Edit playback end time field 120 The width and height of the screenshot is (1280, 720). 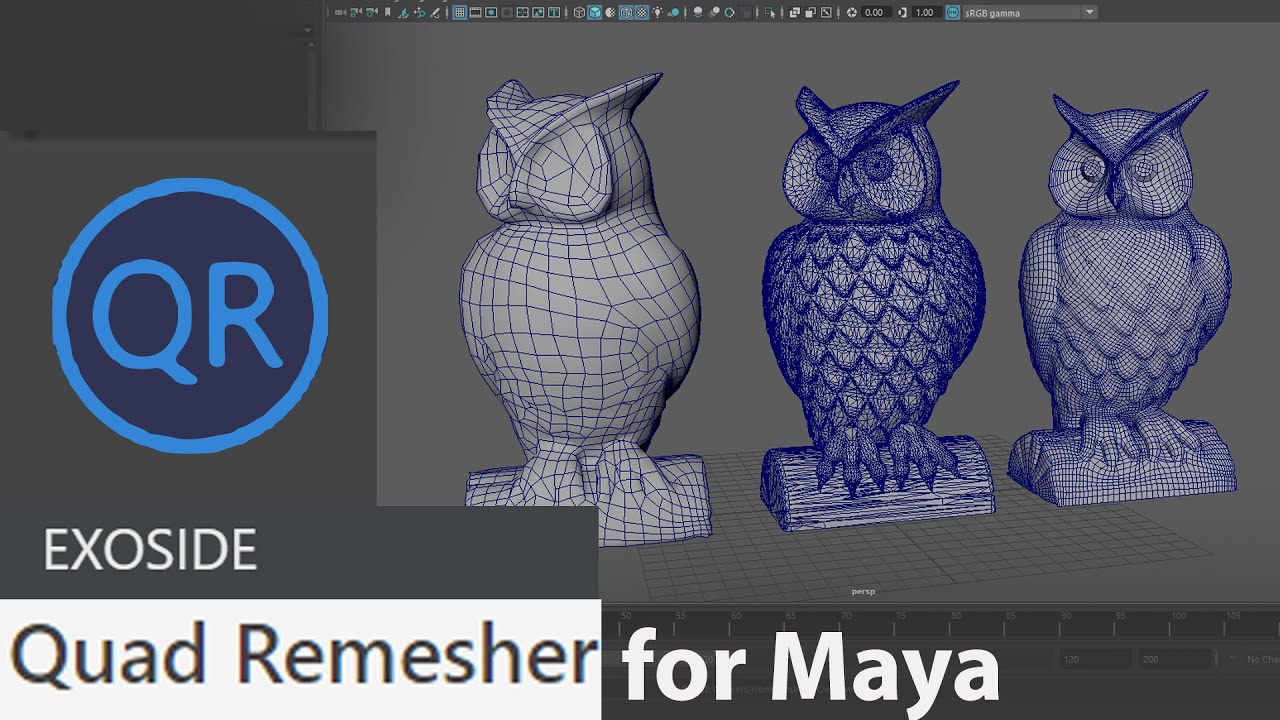coord(1096,660)
